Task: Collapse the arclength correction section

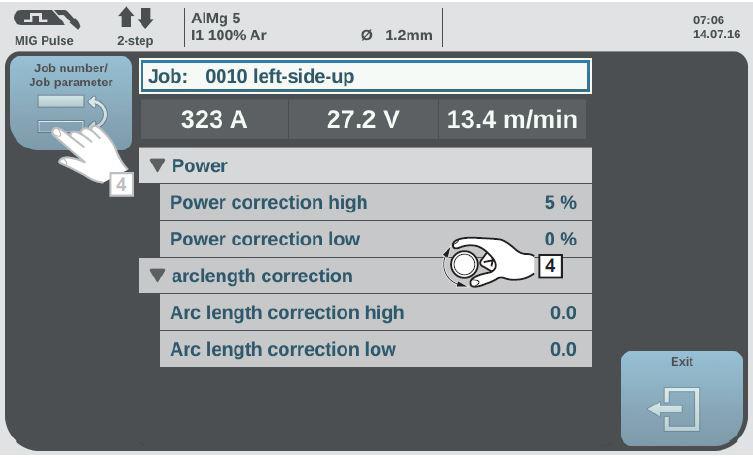Action: [x=157, y=276]
